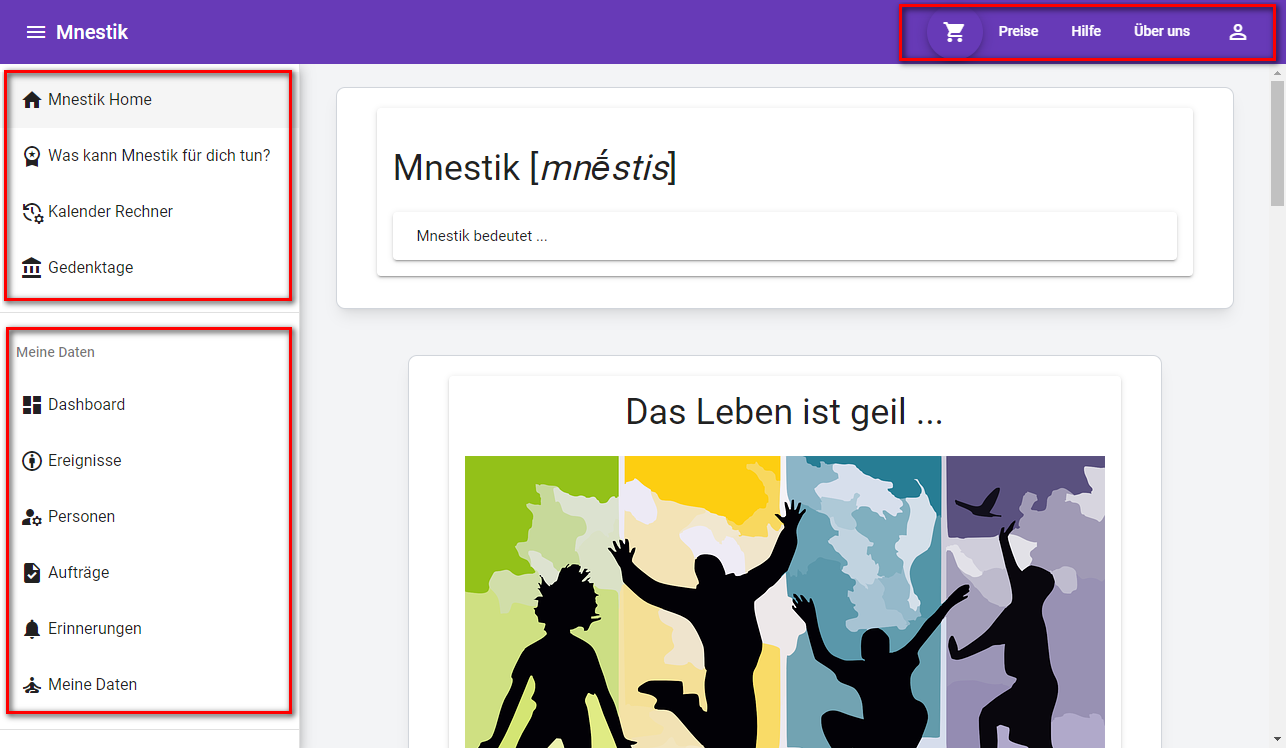
Task: Click the Personen settings icon
Action: pos(32,517)
